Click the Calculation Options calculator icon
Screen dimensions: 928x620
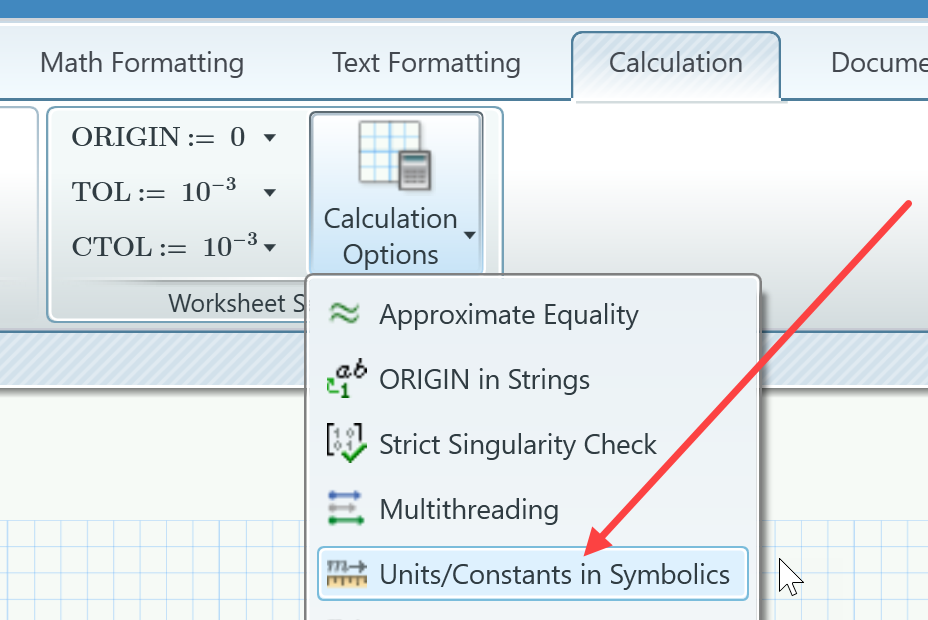click(x=396, y=156)
